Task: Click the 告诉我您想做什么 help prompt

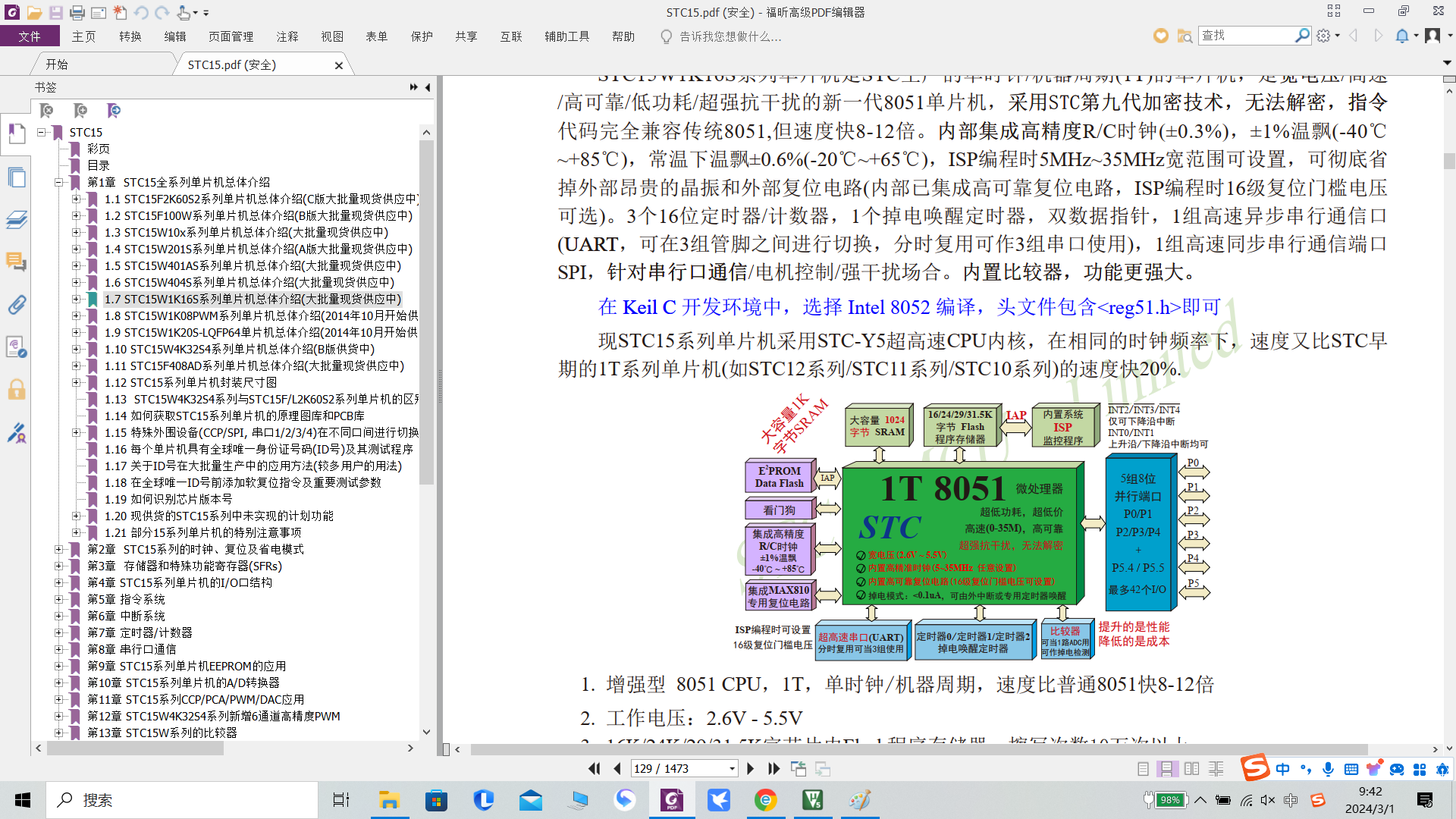Action: pos(730,36)
